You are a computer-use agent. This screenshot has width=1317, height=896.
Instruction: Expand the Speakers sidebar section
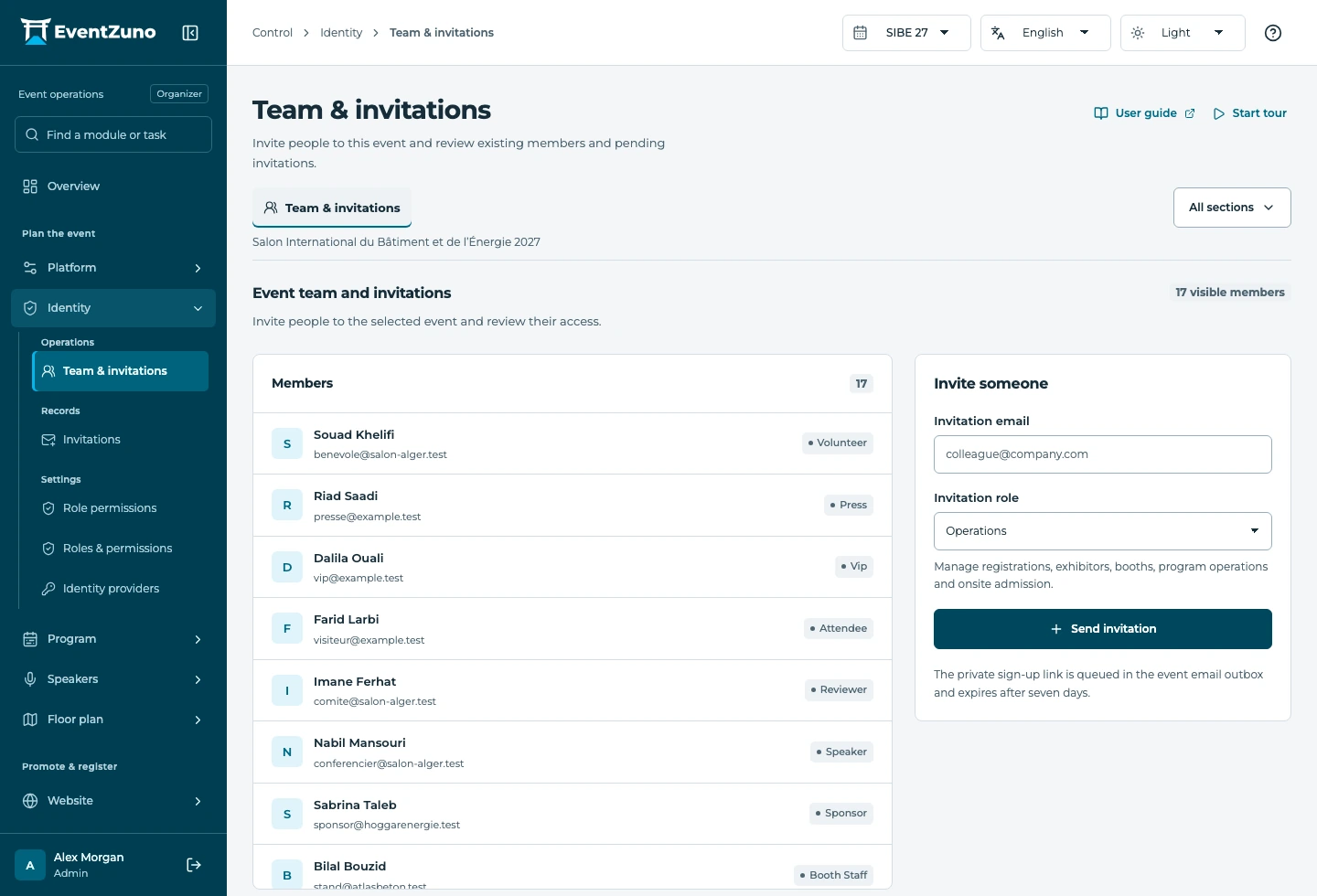pyautogui.click(x=113, y=679)
